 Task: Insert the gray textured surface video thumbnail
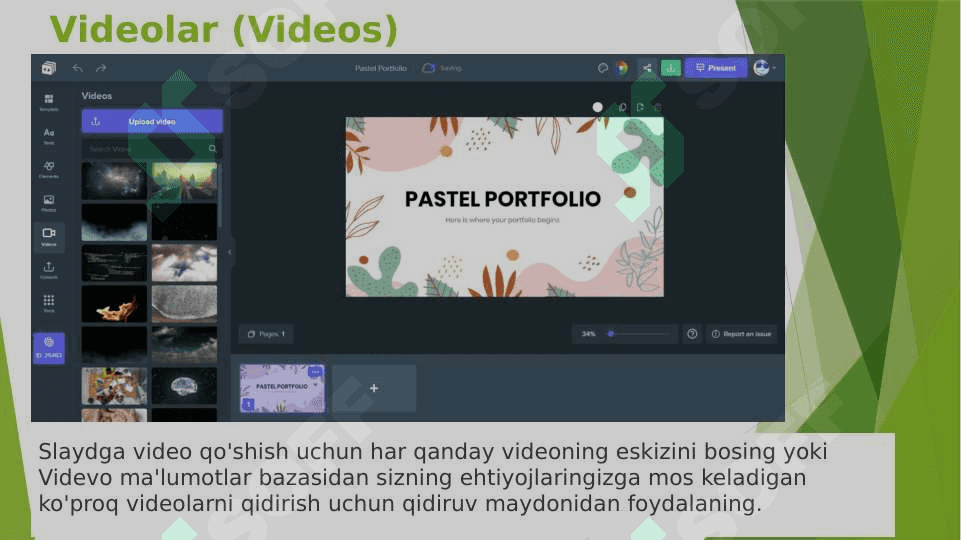pyautogui.click(x=184, y=304)
